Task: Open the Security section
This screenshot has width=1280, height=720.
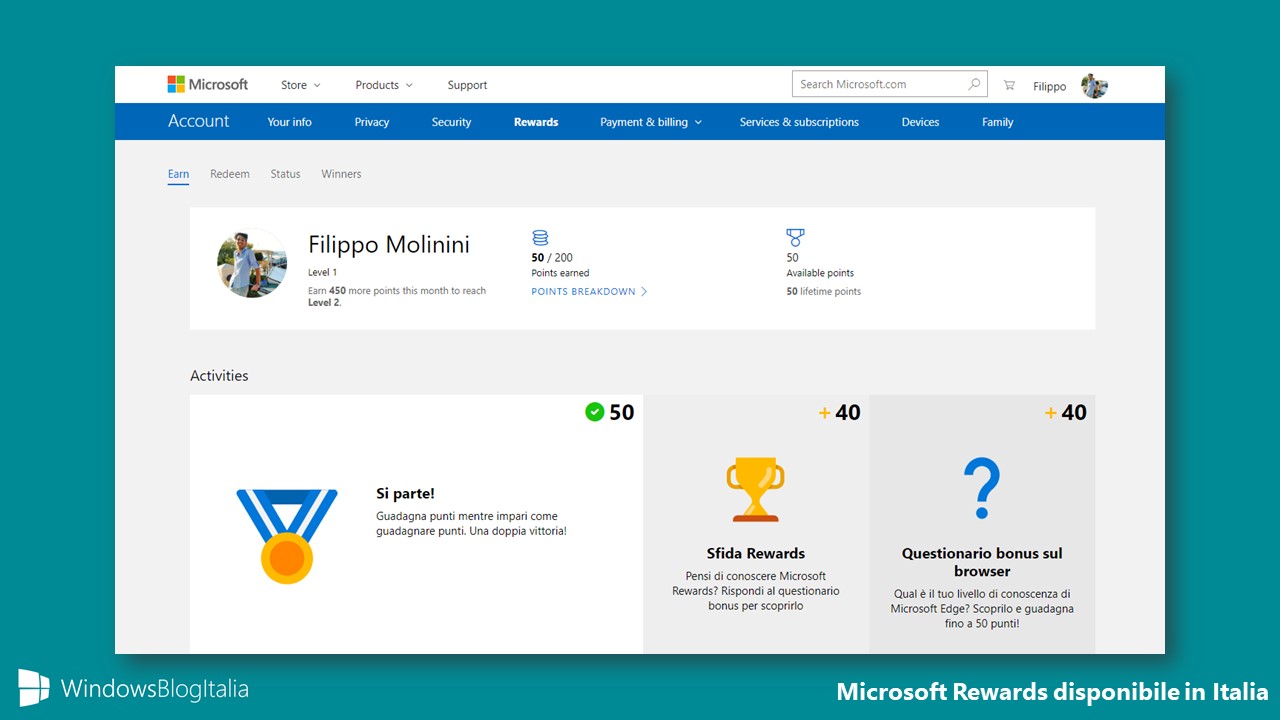Action: pos(451,122)
